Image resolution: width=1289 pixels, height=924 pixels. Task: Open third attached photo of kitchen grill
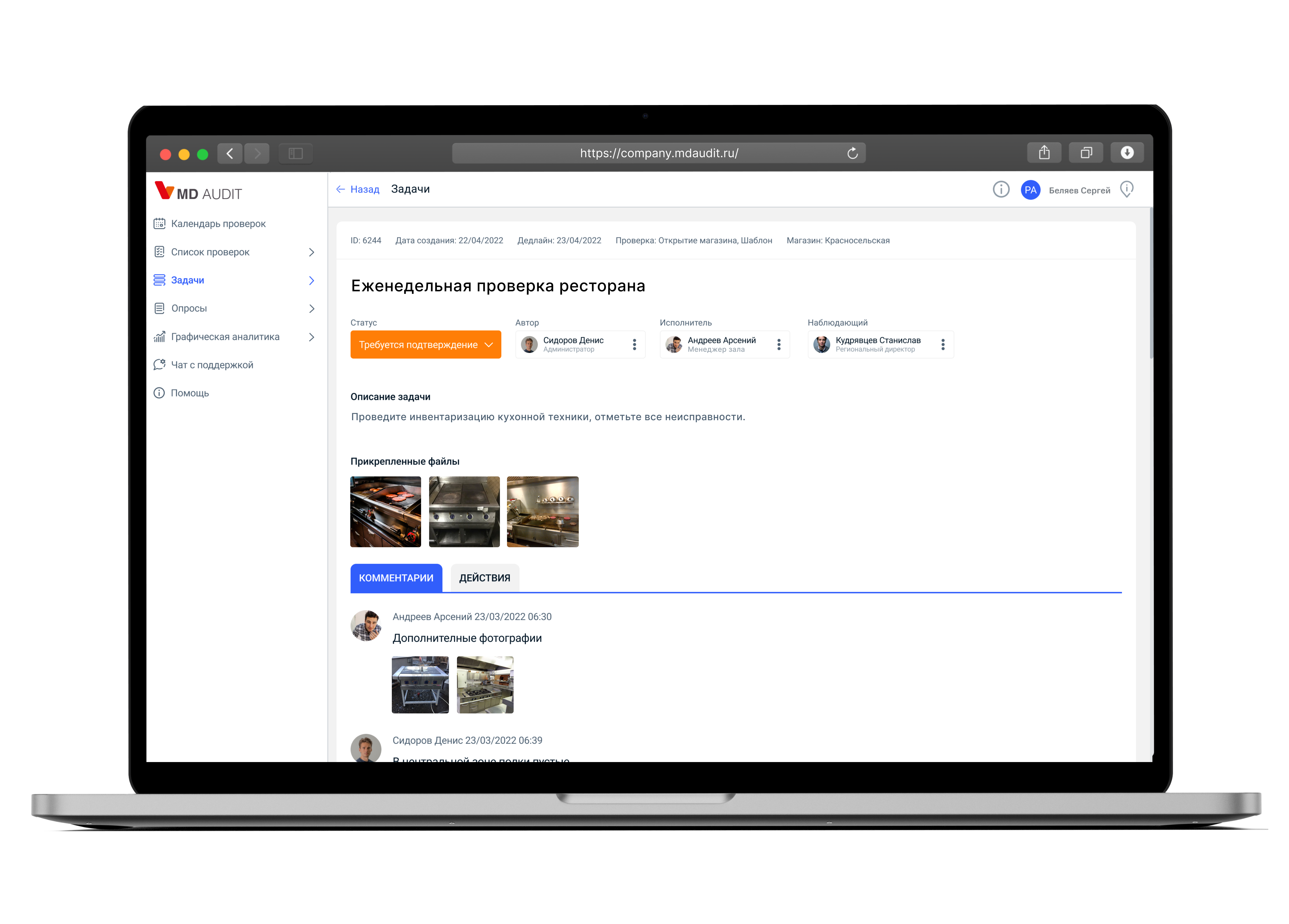(x=543, y=512)
